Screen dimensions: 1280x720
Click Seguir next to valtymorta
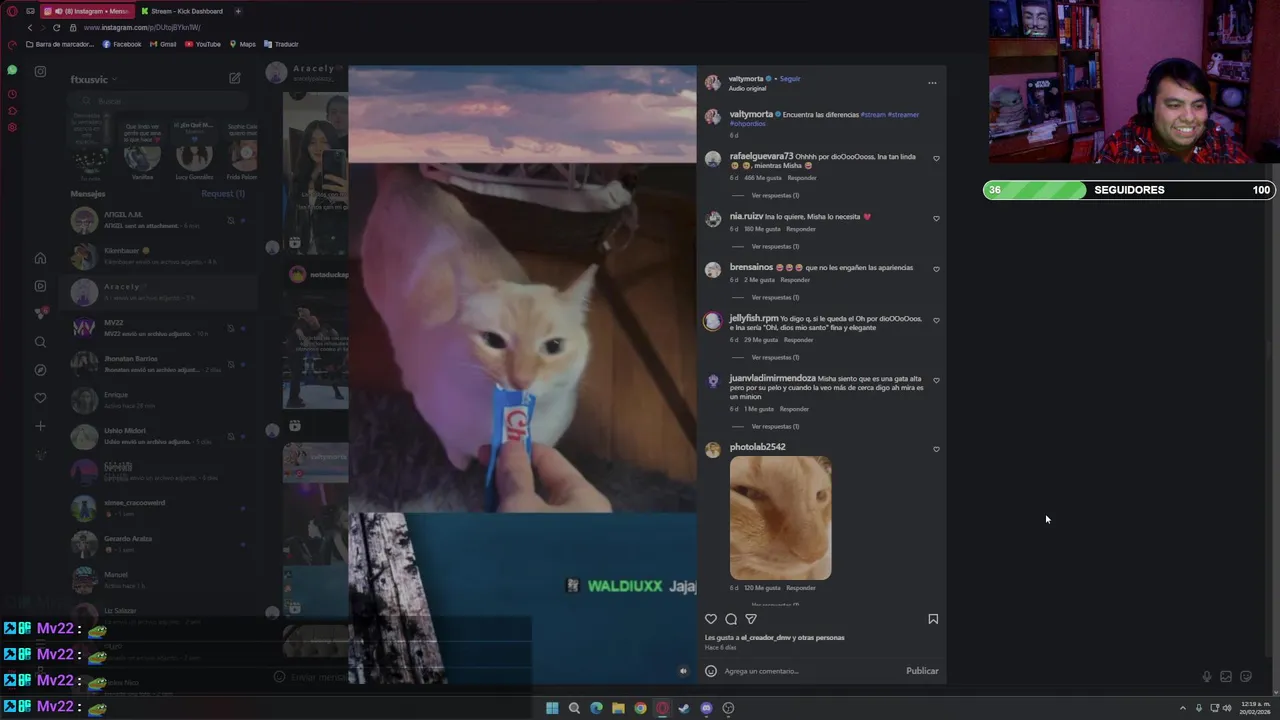point(790,78)
